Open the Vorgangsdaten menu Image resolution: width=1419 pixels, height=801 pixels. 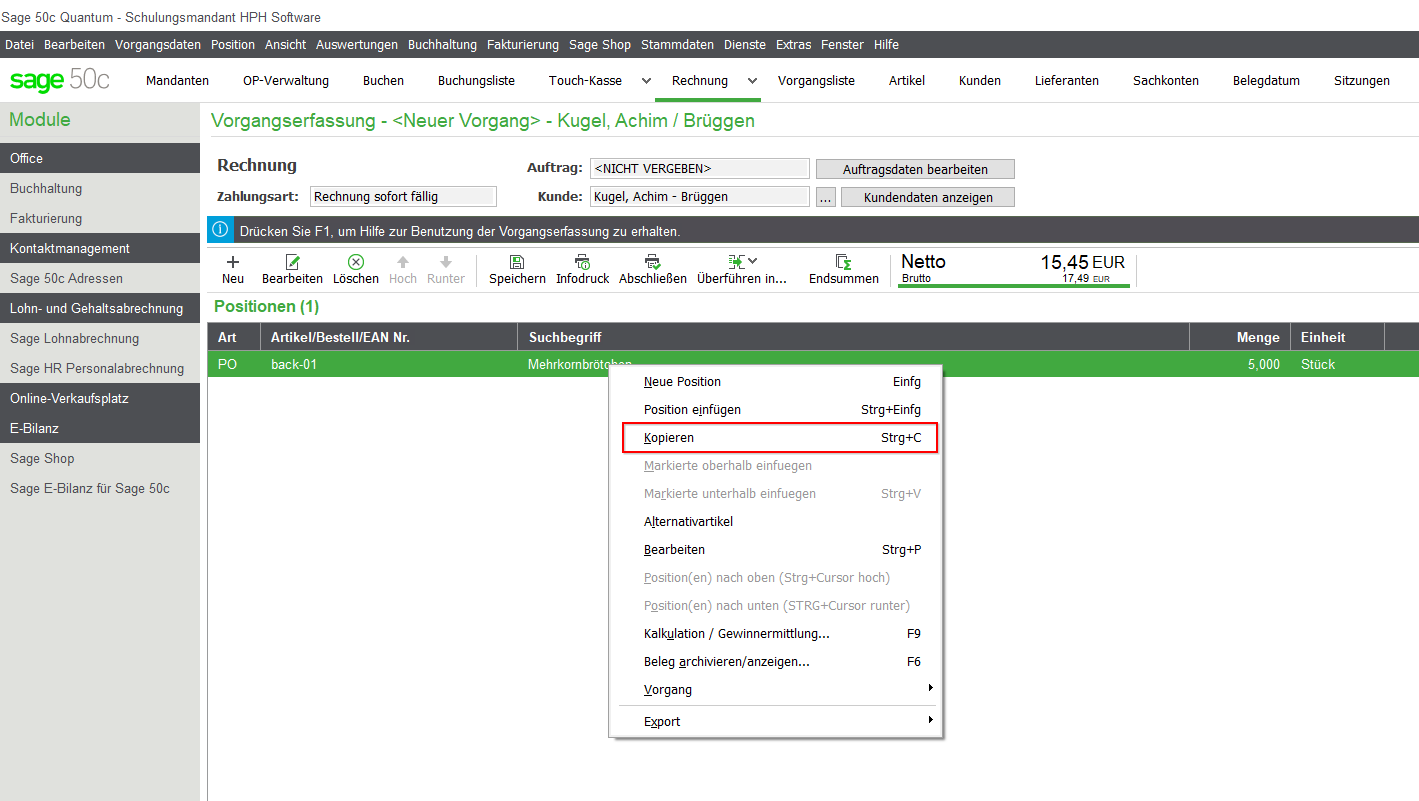click(158, 45)
